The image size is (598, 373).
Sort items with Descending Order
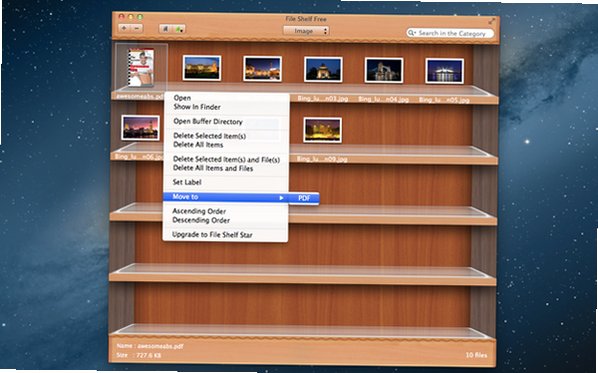pos(201,220)
